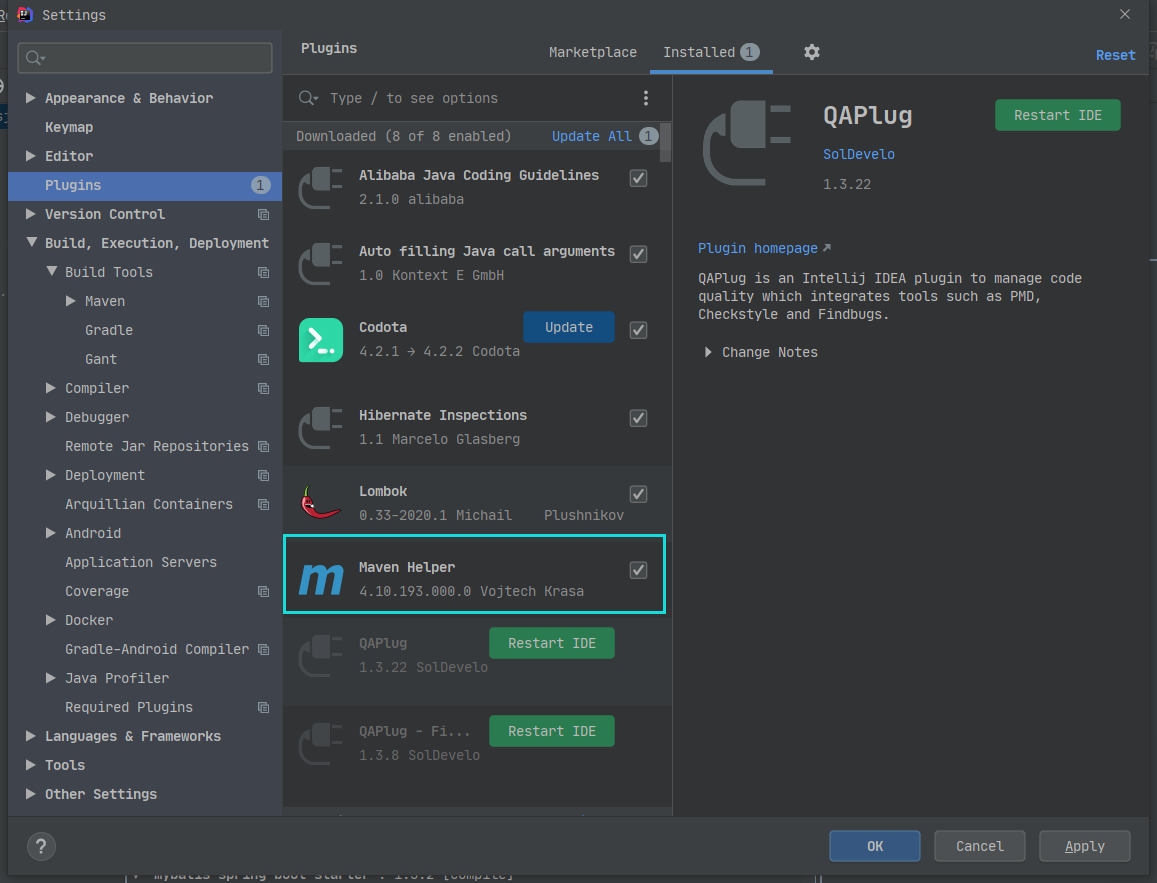The image size is (1157, 883).
Task: Focus the settings search field
Action: coord(145,58)
